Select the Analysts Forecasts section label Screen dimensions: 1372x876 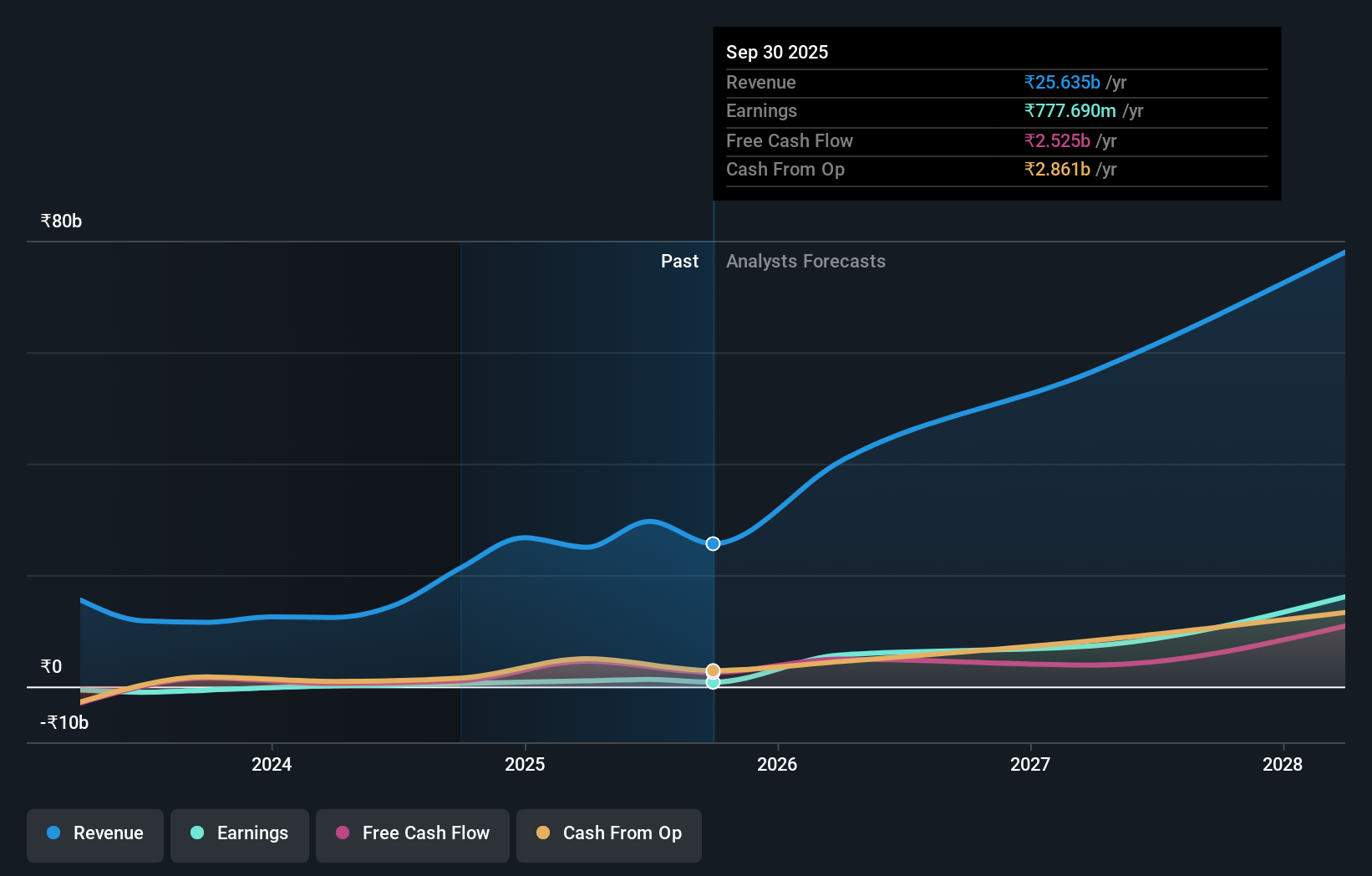[x=805, y=261]
